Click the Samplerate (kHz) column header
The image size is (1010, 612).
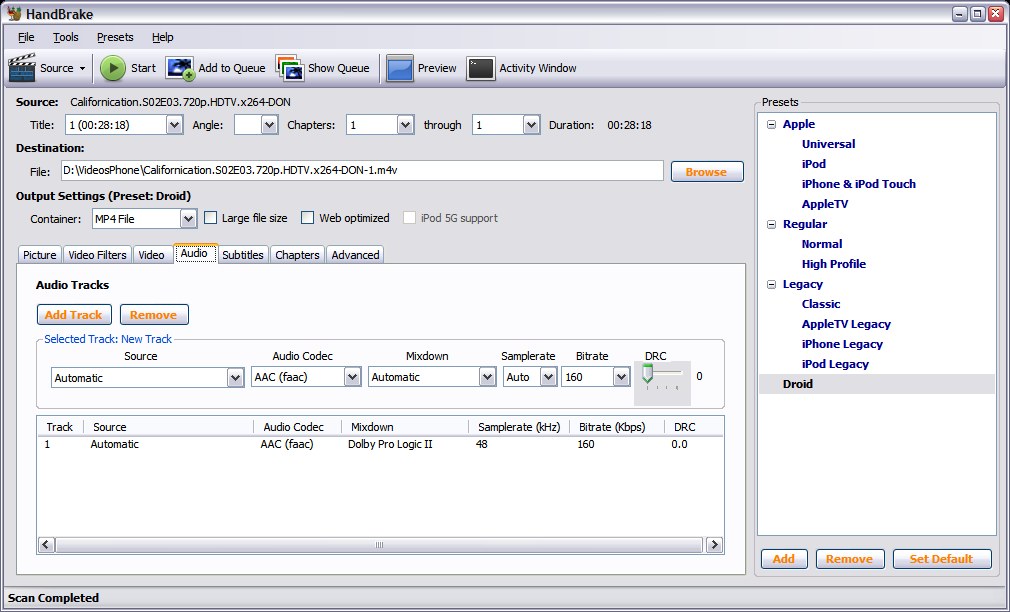[519, 427]
